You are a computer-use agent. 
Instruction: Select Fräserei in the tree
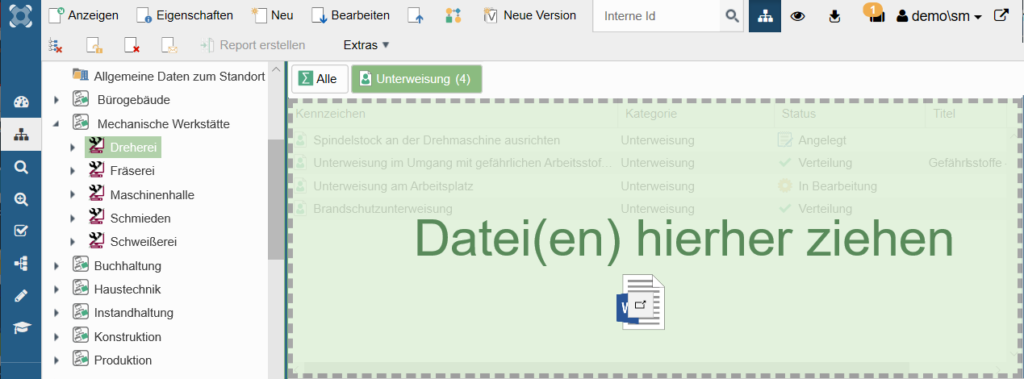pyautogui.click(x=132, y=171)
